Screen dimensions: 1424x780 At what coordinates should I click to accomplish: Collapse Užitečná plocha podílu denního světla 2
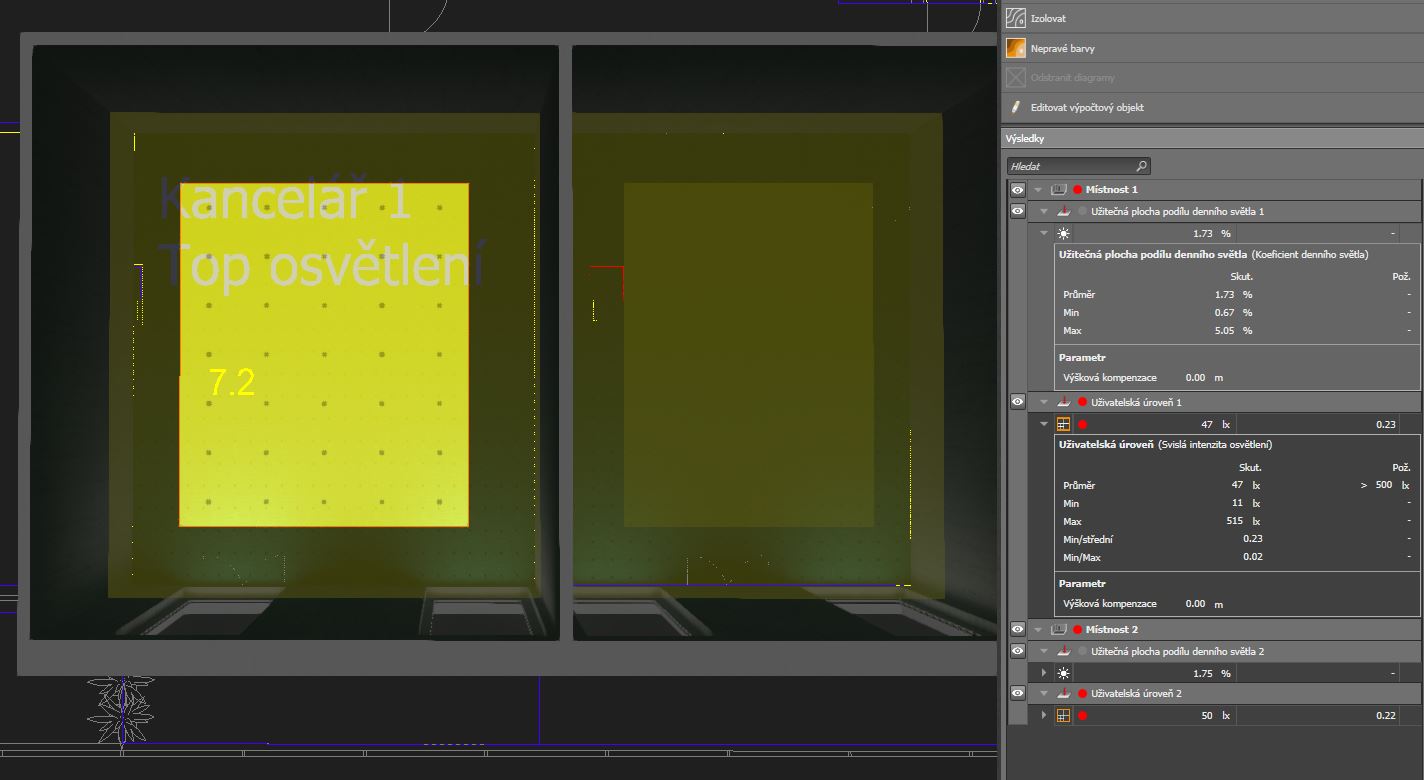click(x=1044, y=651)
